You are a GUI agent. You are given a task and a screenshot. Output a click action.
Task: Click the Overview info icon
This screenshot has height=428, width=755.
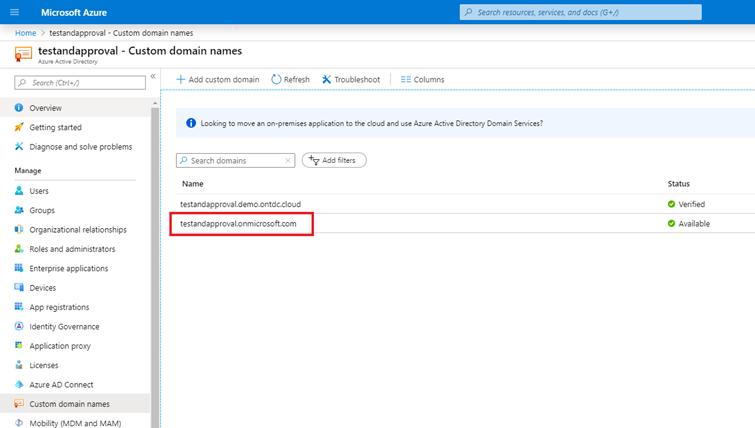click(19, 107)
